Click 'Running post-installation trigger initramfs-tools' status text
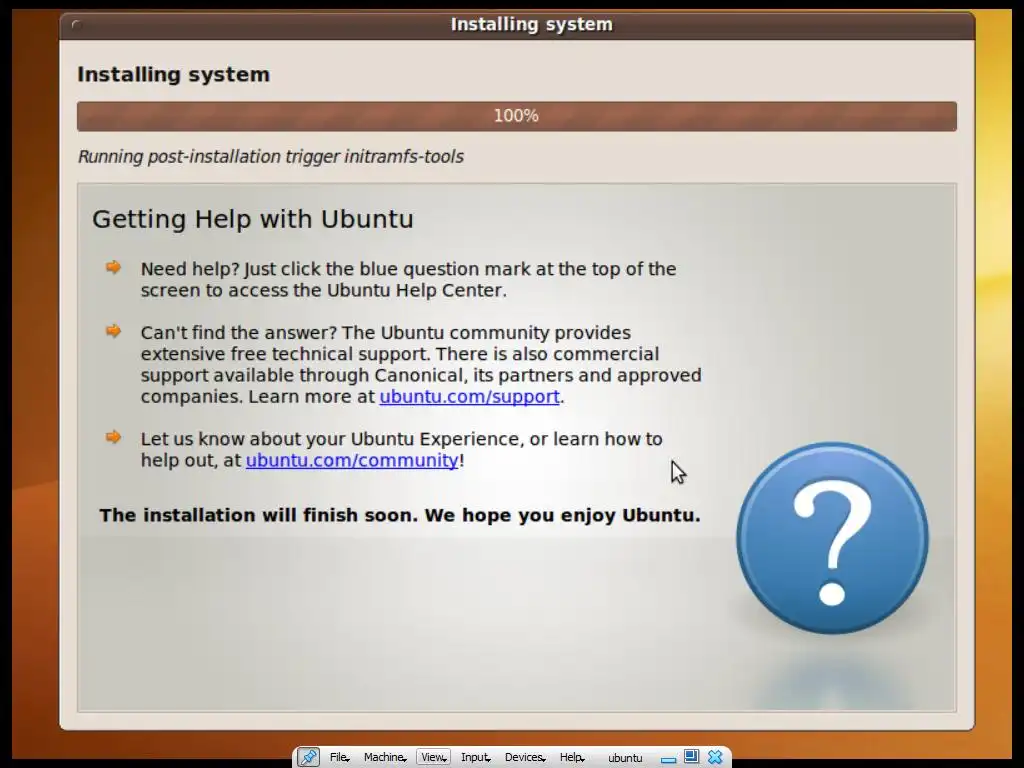This screenshot has width=1024, height=768. click(x=271, y=157)
